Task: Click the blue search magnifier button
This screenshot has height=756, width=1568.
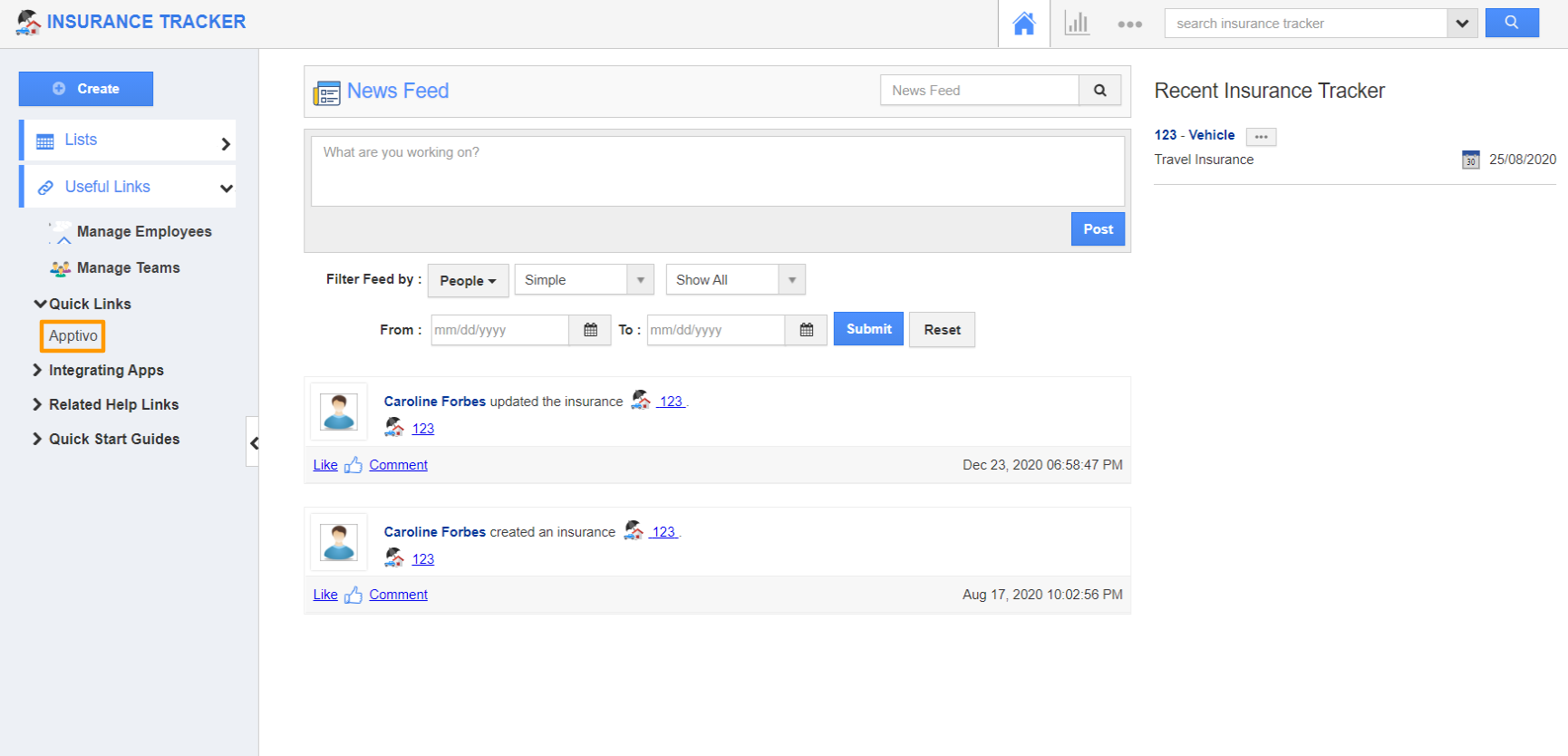Action: coord(1511,23)
